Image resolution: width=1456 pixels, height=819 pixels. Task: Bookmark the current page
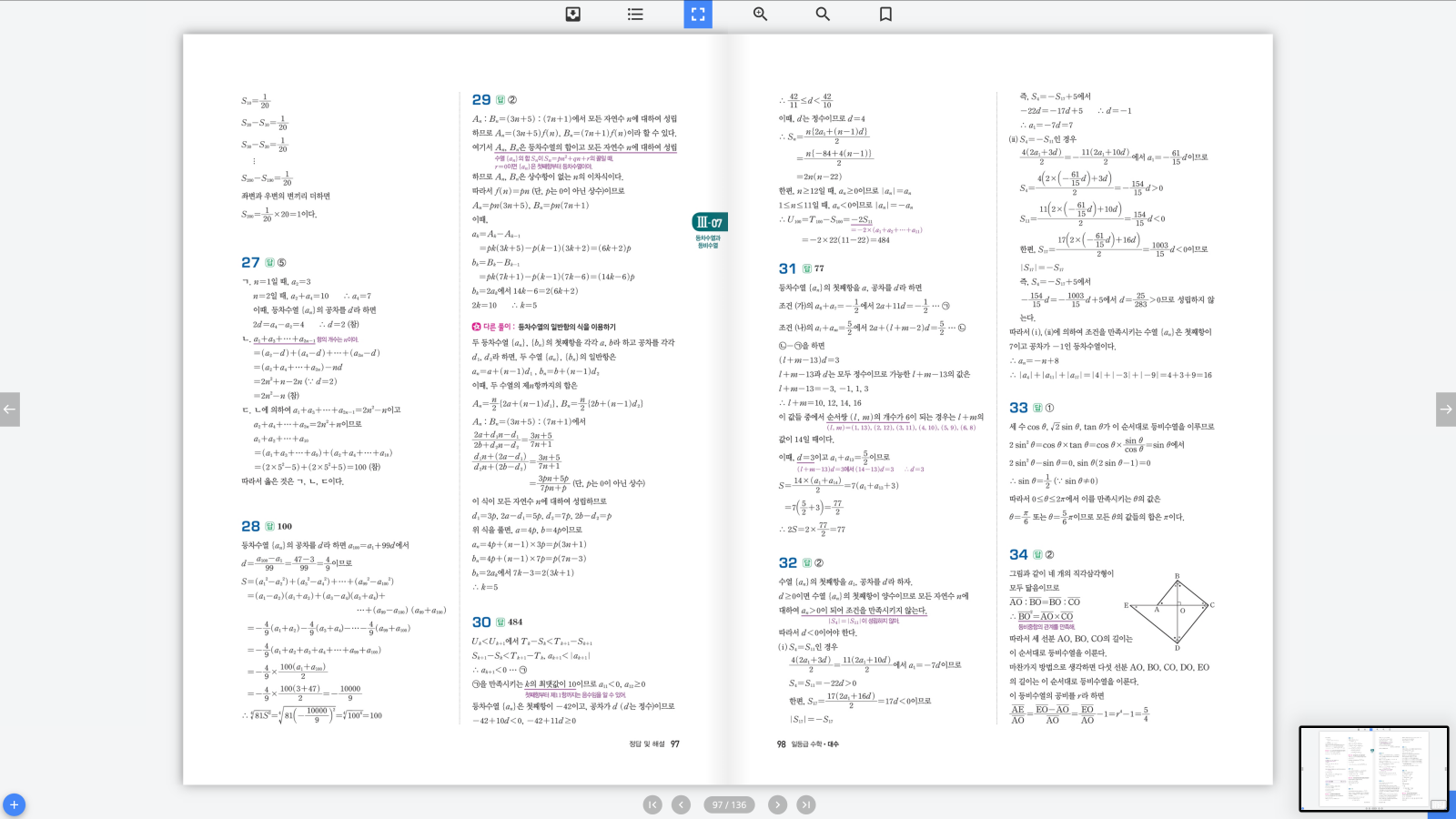point(885,14)
